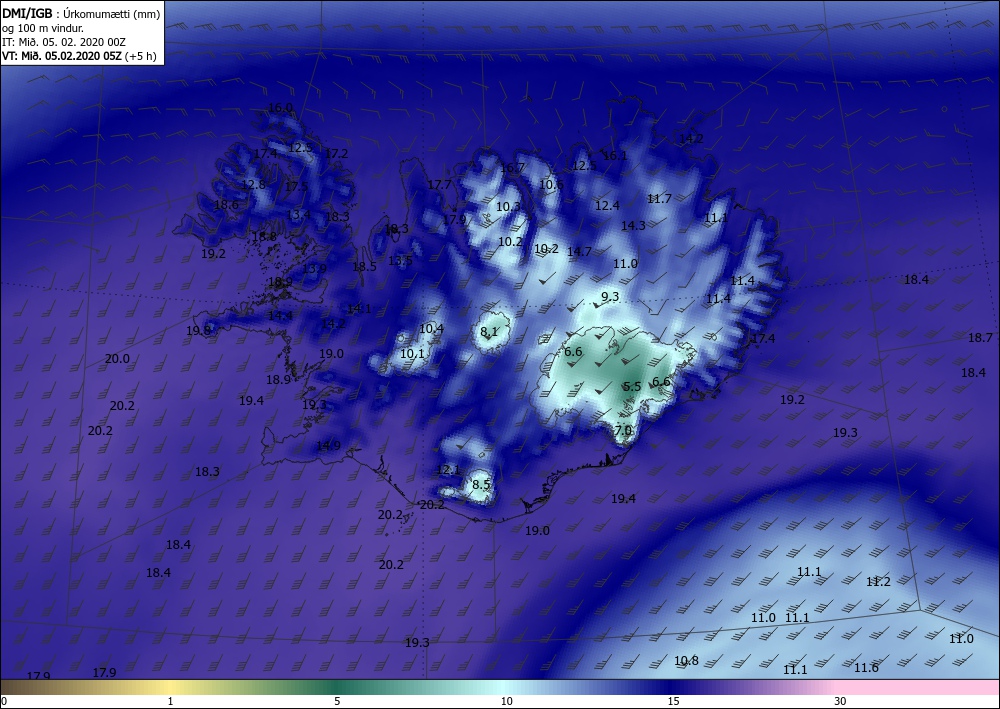Image resolution: width=1000 pixels, height=709 pixels.
Task: Select the 10.1 value label
Action: [x=412, y=354]
